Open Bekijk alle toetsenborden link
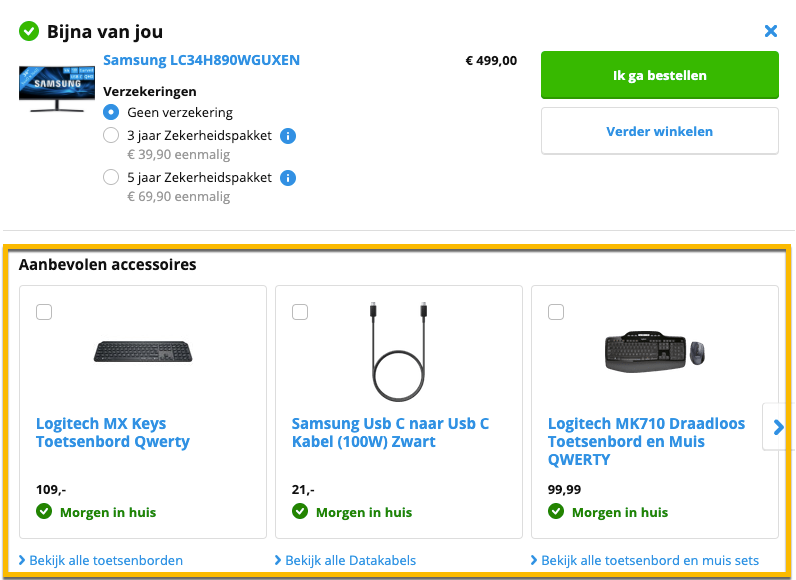 [105, 560]
